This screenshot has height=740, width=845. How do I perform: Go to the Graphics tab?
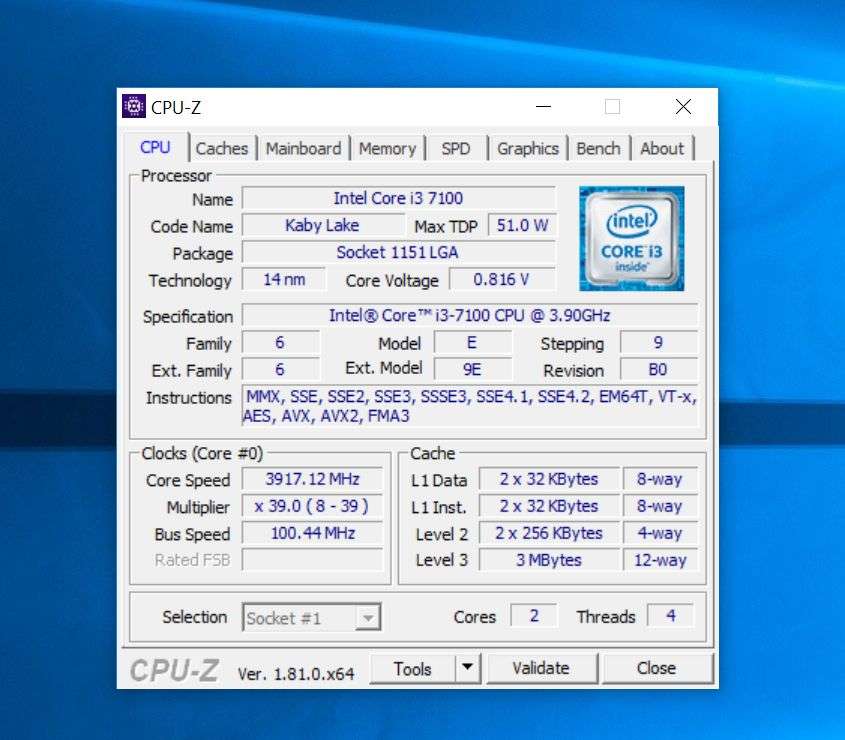(x=528, y=149)
